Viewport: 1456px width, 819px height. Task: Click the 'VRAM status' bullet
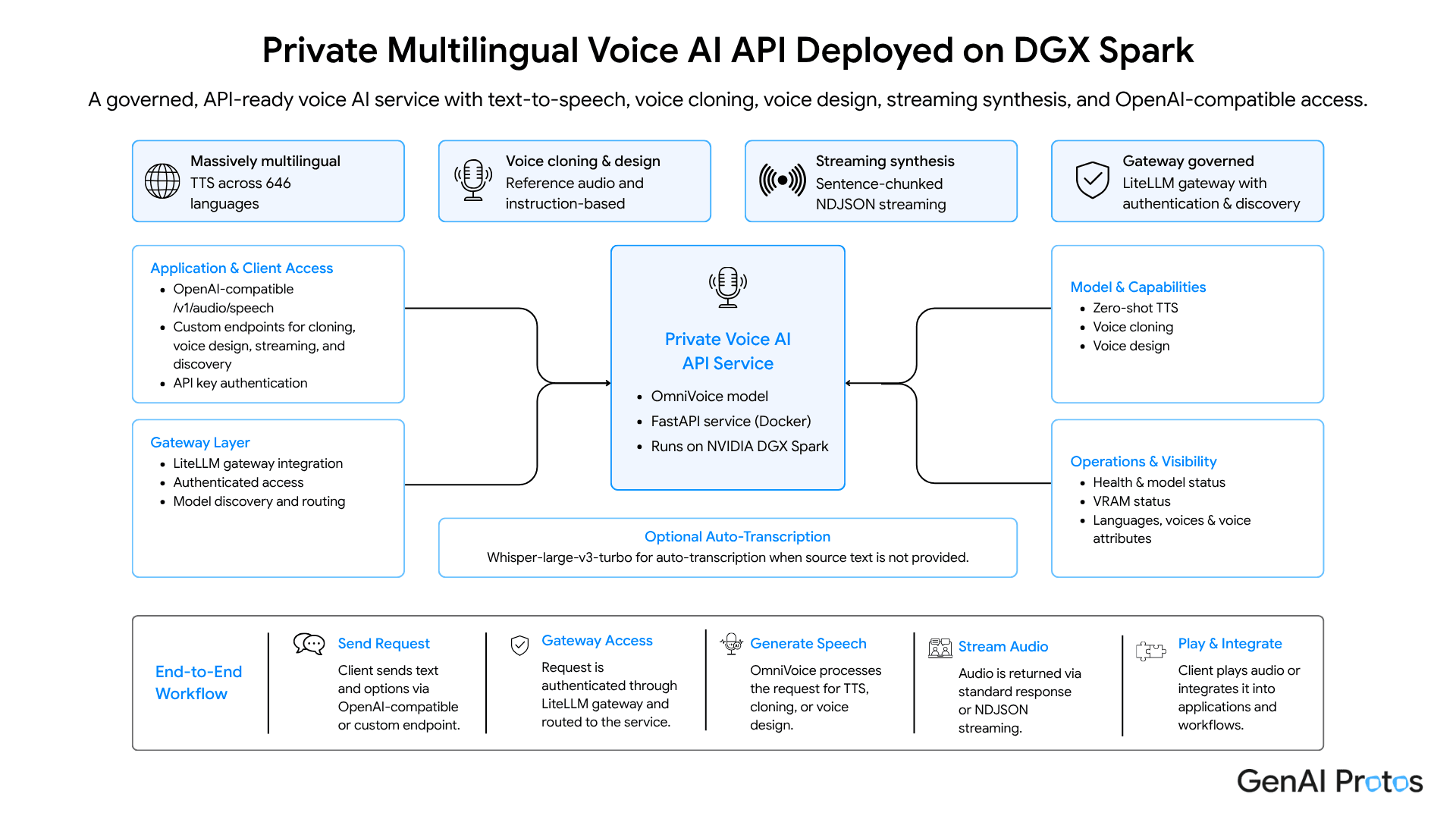1131,502
